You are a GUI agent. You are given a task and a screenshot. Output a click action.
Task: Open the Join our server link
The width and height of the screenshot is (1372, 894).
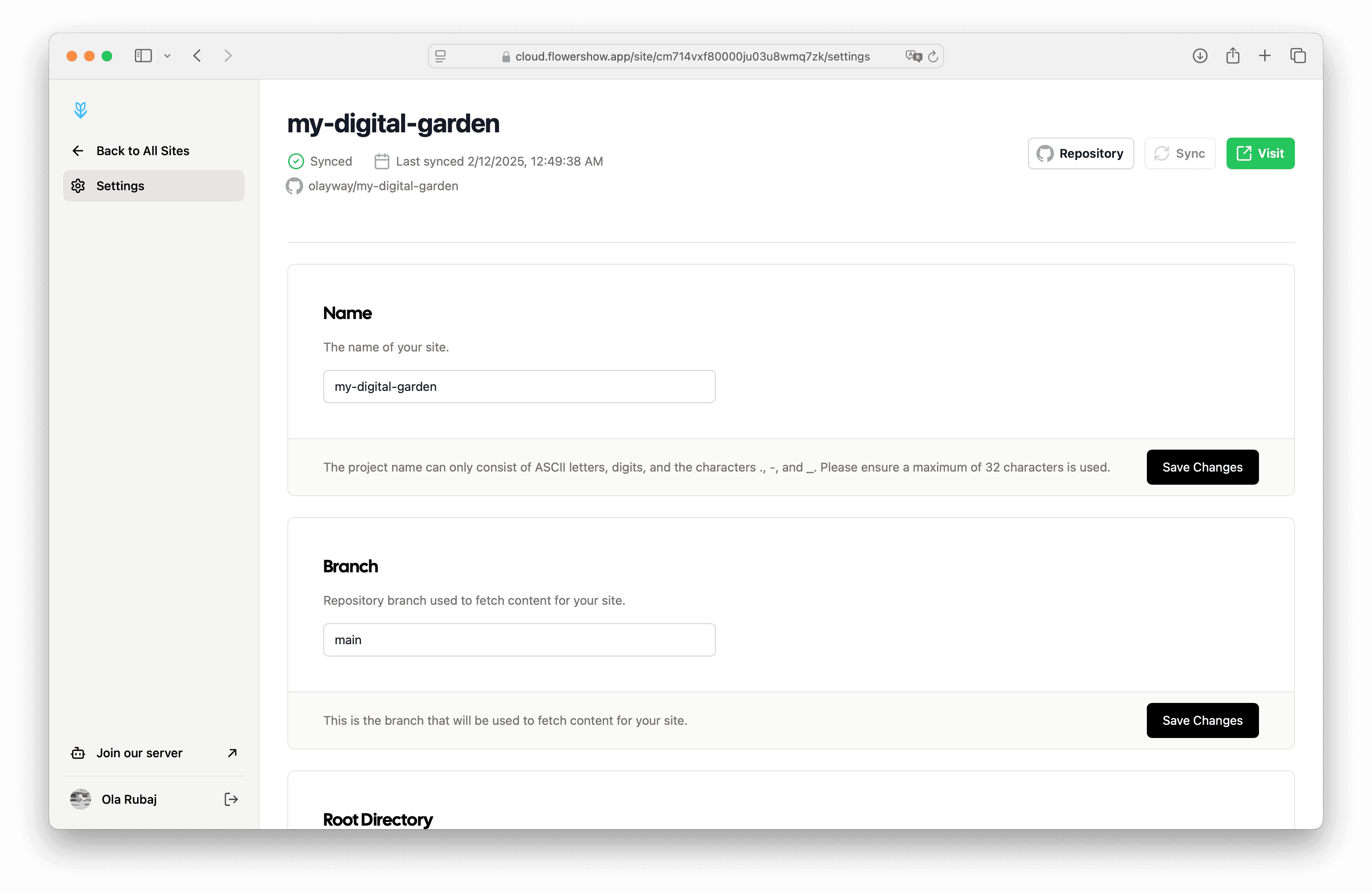(154, 753)
